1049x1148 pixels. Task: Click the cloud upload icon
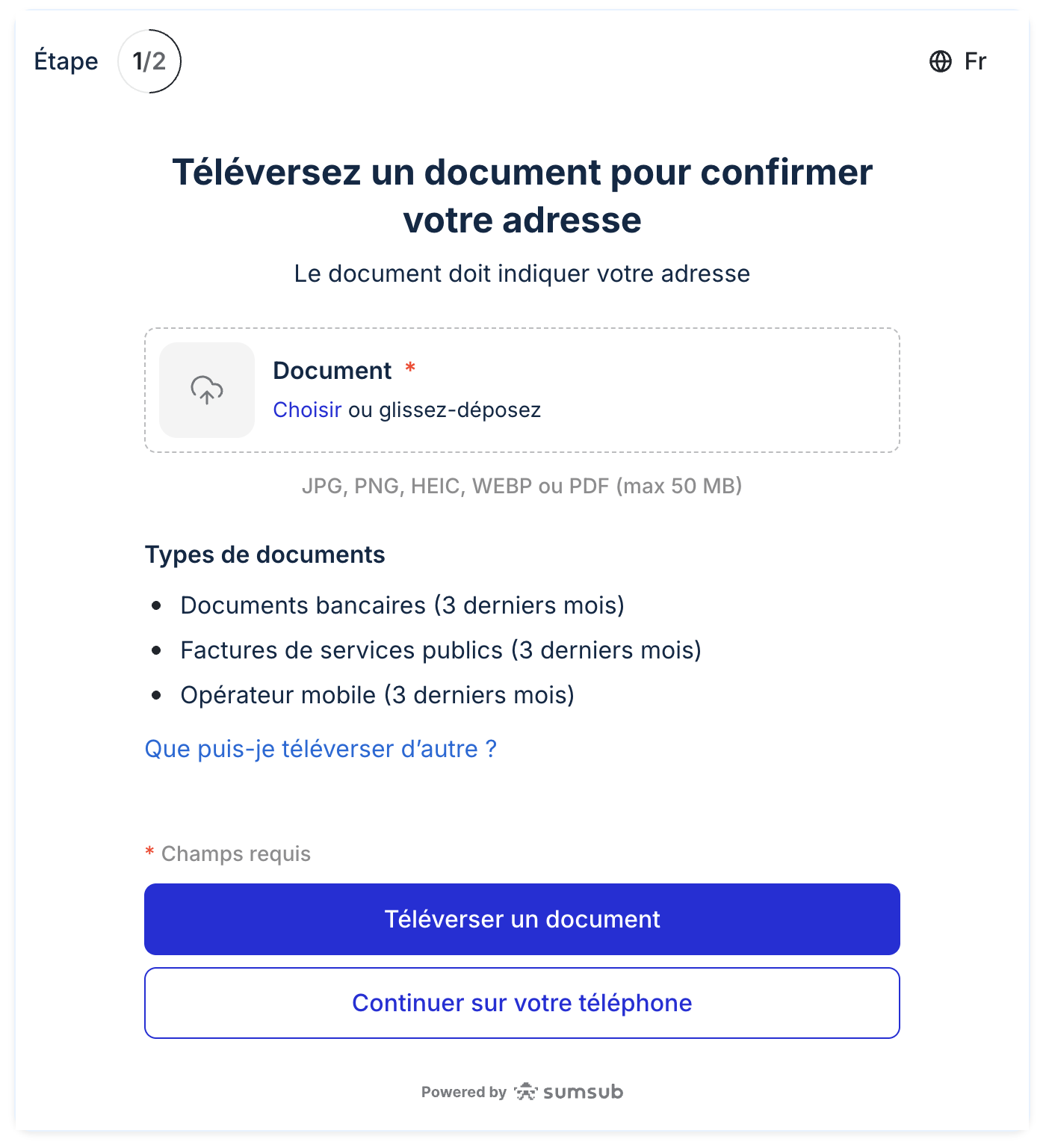click(x=207, y=390)
